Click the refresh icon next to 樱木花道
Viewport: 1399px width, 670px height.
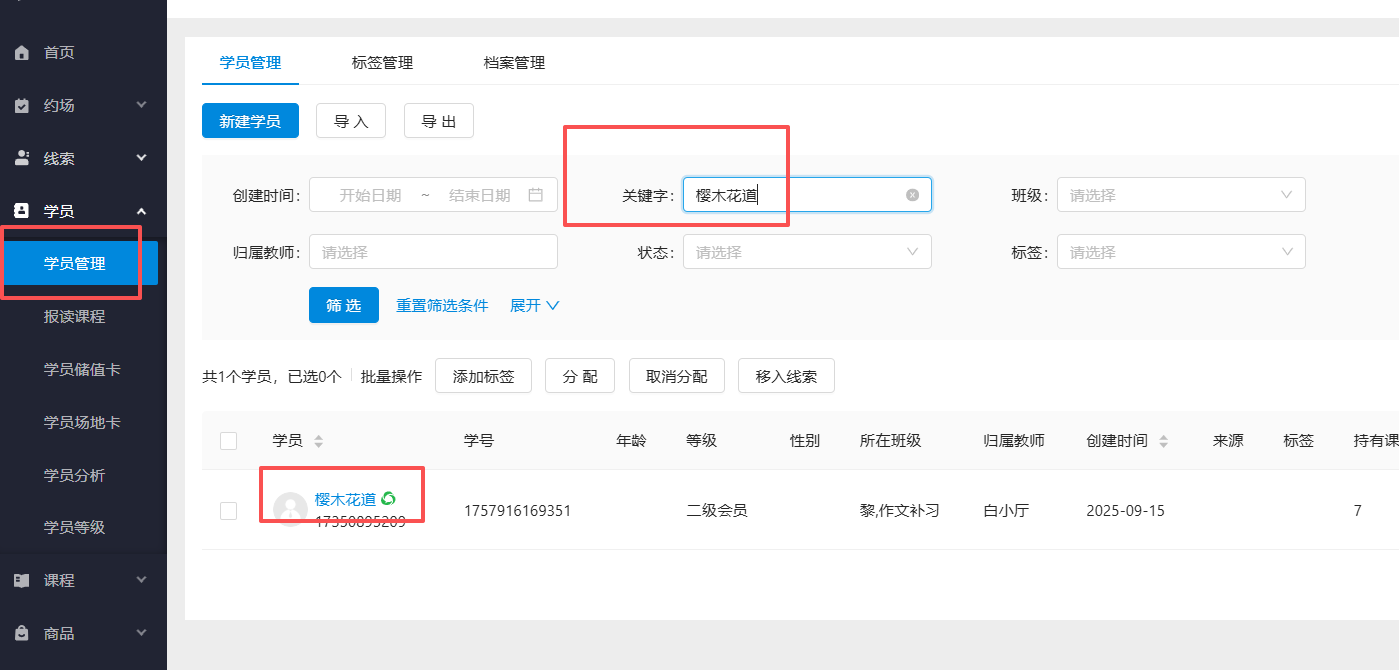[x=390, y=497]
